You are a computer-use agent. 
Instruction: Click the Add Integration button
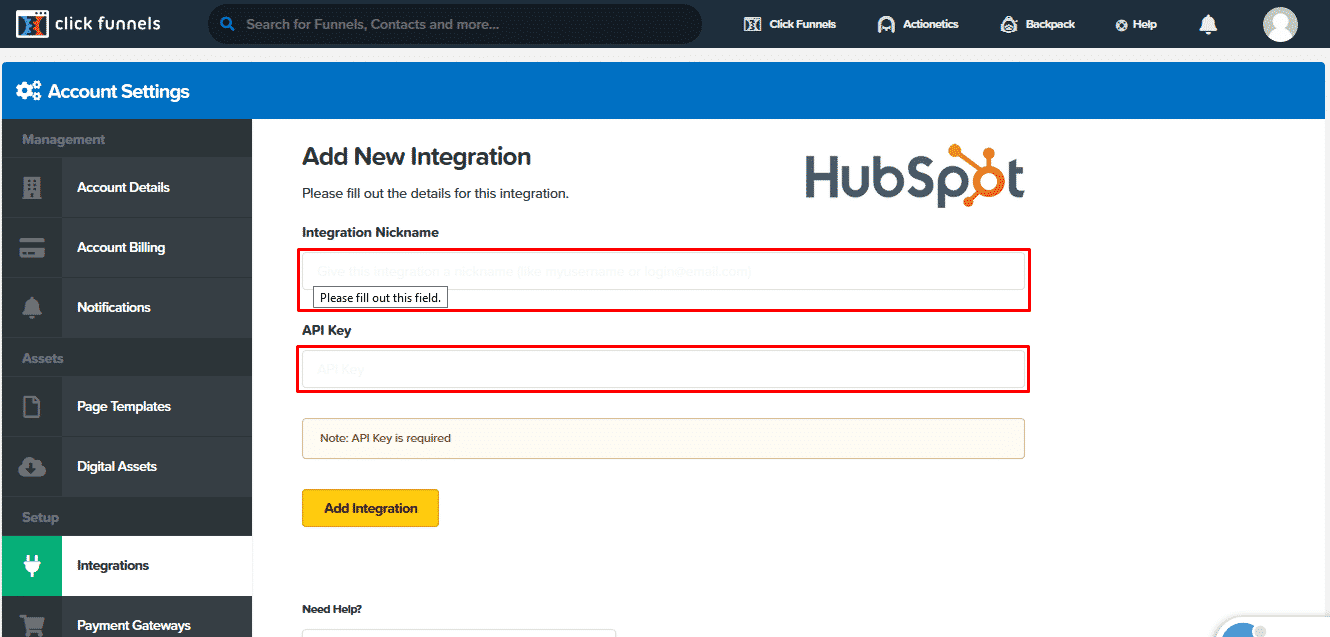coord(370,508)
